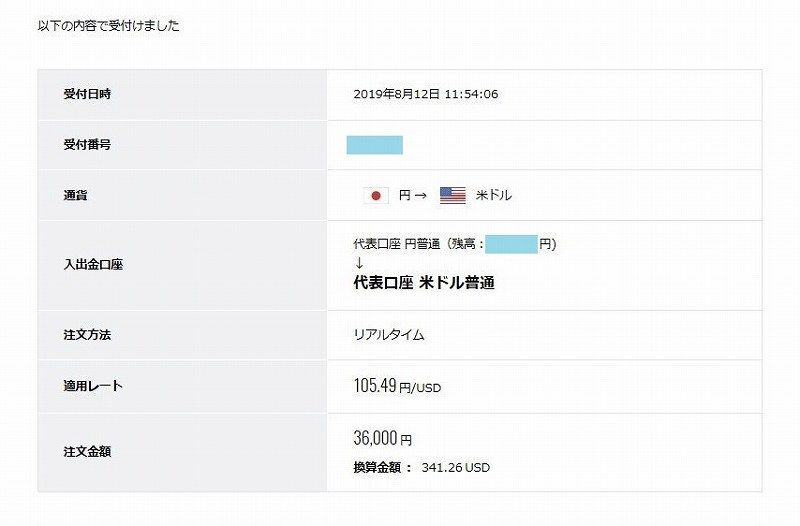Click the リアルタイム order method value
Image resolution: width=800 pixels, height=526 pixels.
[389, 335]
